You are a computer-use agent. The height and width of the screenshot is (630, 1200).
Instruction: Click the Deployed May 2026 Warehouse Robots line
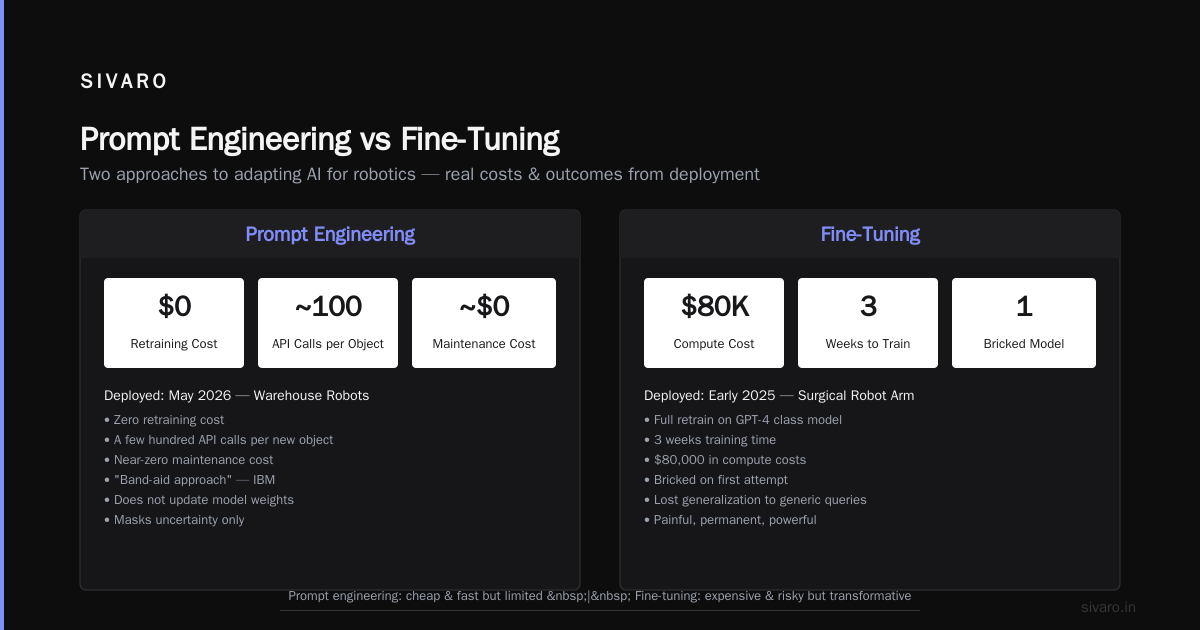[237, 396]
